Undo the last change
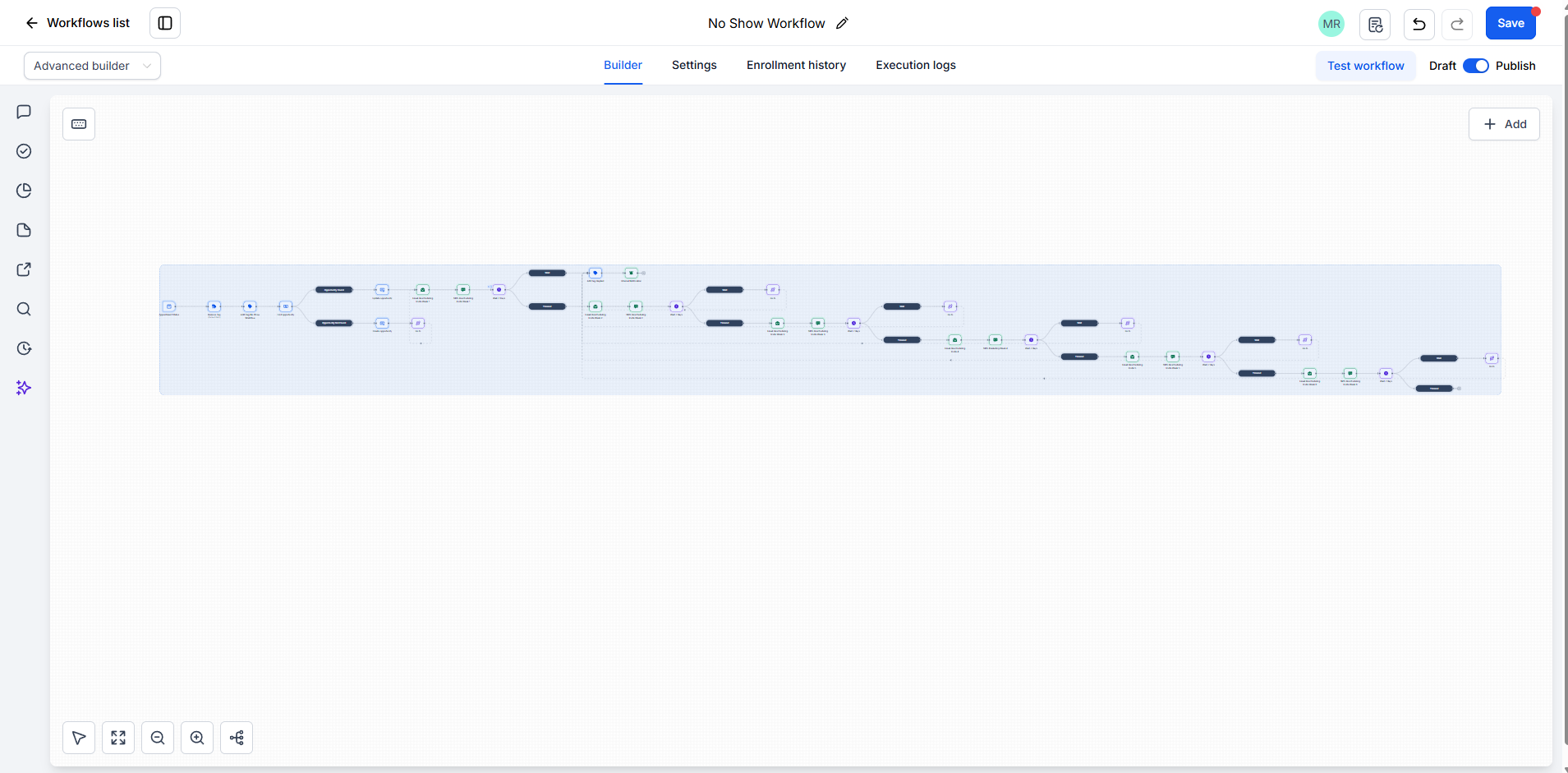 pos(1419,24)
